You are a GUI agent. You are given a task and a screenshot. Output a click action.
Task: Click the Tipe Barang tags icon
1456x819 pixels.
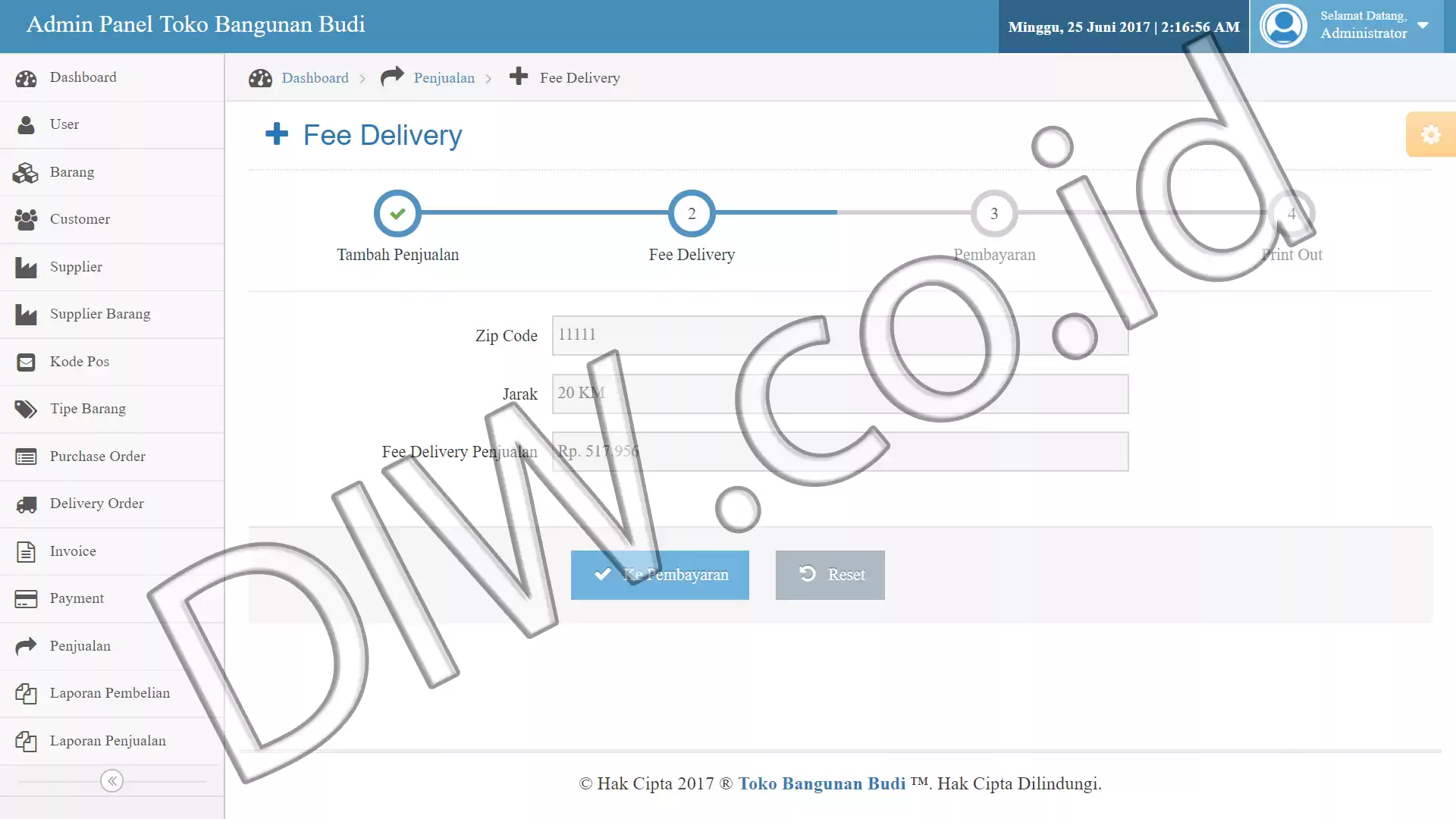coord(26,409)
